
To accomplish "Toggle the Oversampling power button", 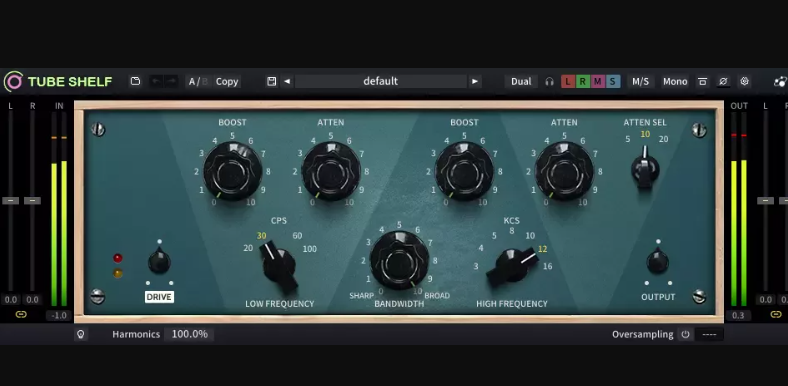I will (685, 334).
